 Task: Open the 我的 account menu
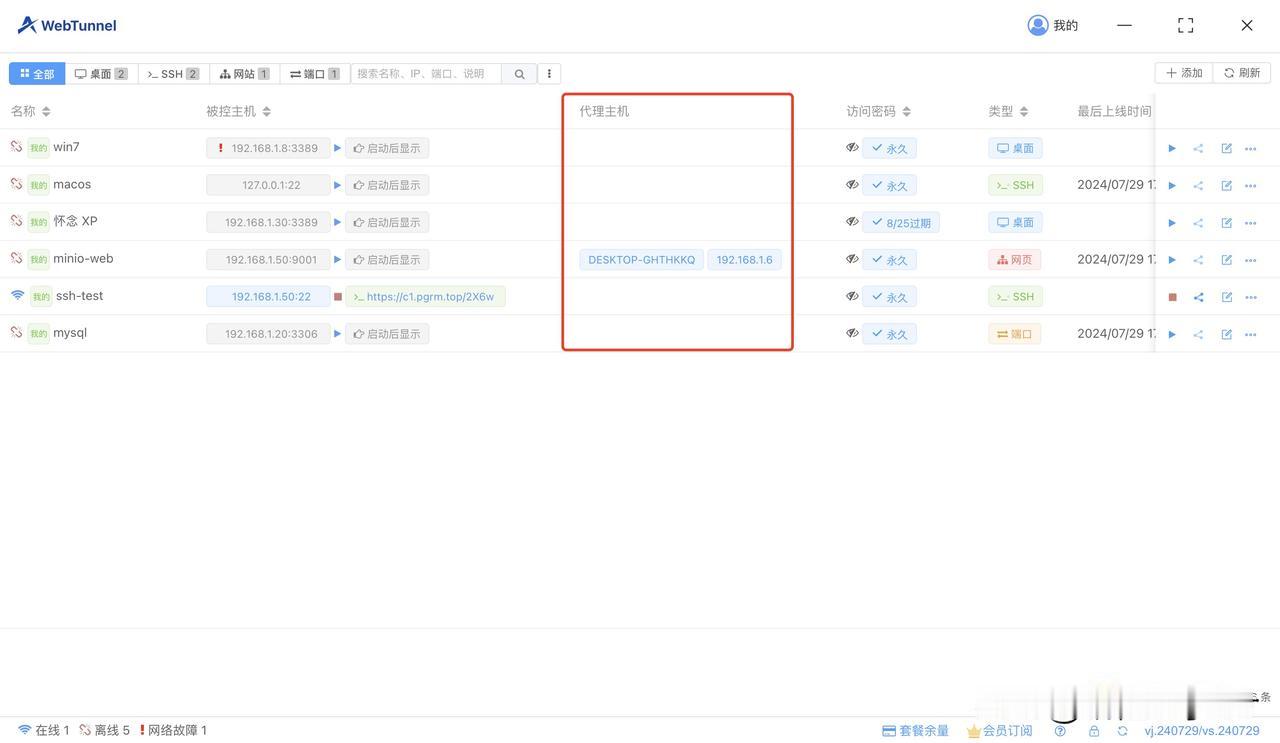[x=1053, y=25]
